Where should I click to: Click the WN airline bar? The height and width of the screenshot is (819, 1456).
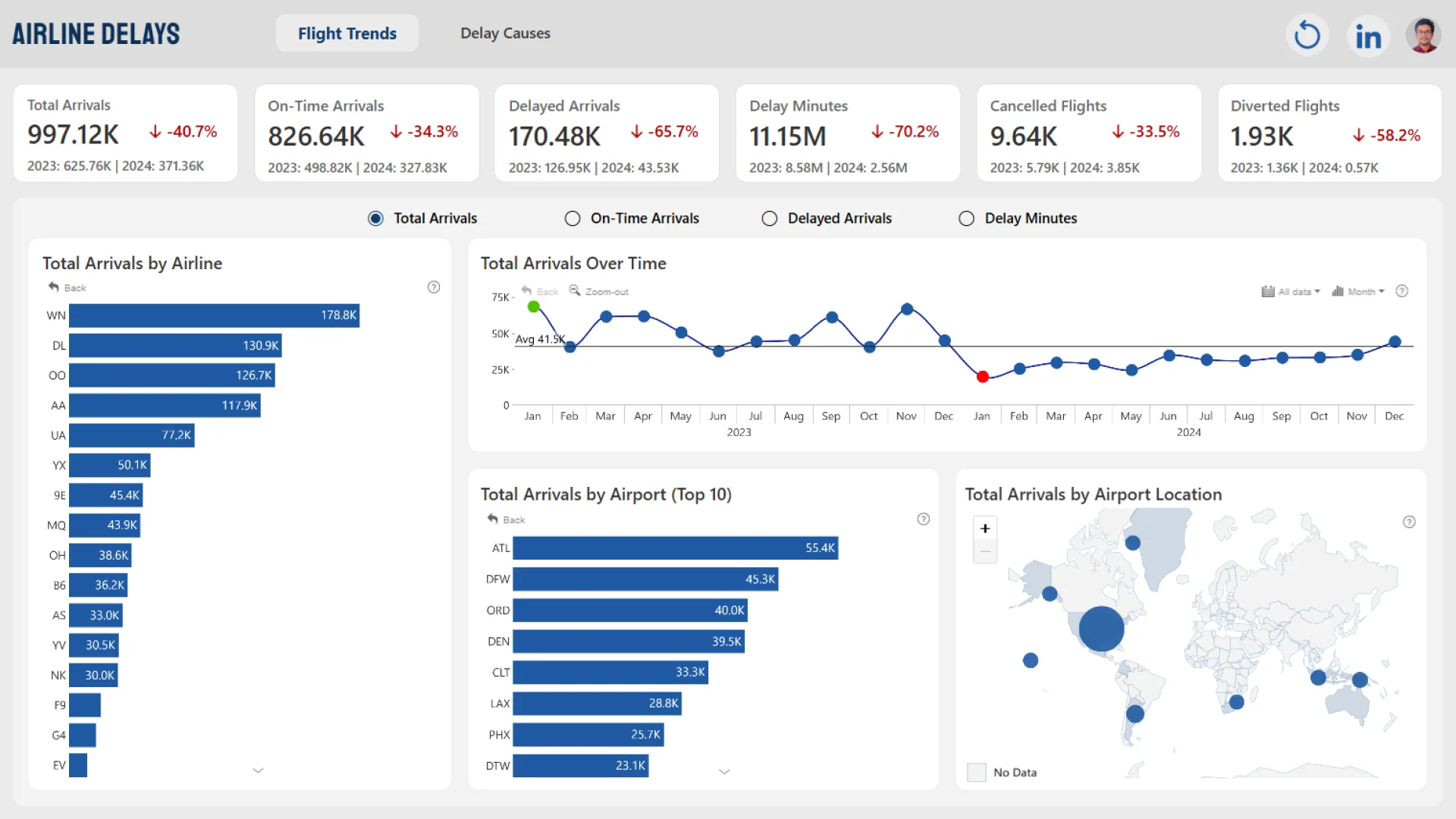[214, 315]
